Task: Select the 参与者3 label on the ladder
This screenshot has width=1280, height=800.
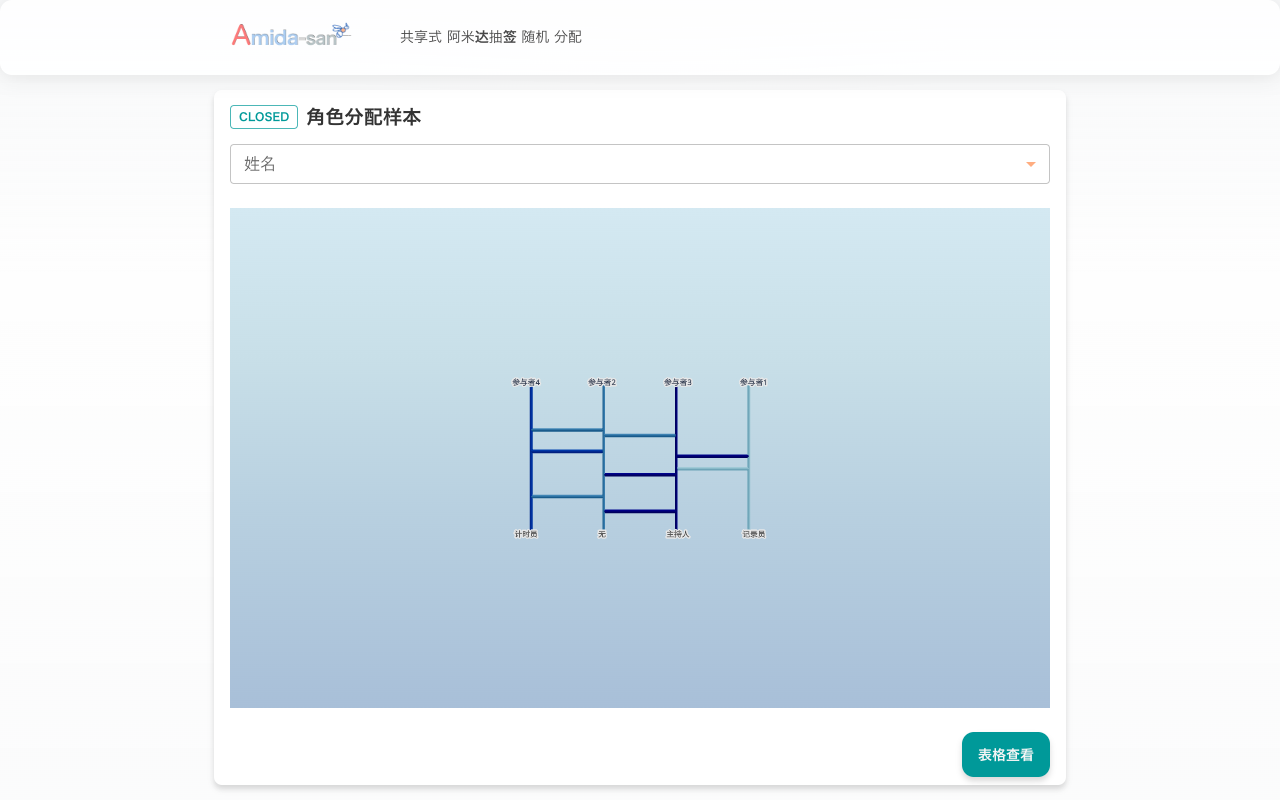Action: point(678,382)
